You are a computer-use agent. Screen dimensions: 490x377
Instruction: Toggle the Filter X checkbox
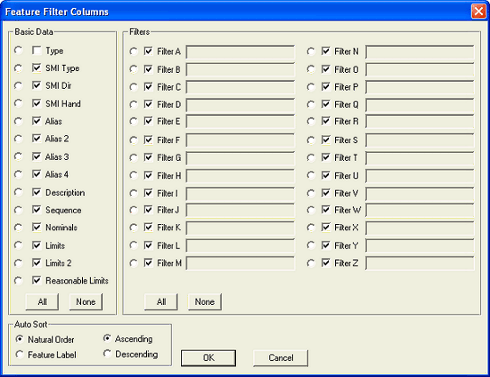(326, 227)
